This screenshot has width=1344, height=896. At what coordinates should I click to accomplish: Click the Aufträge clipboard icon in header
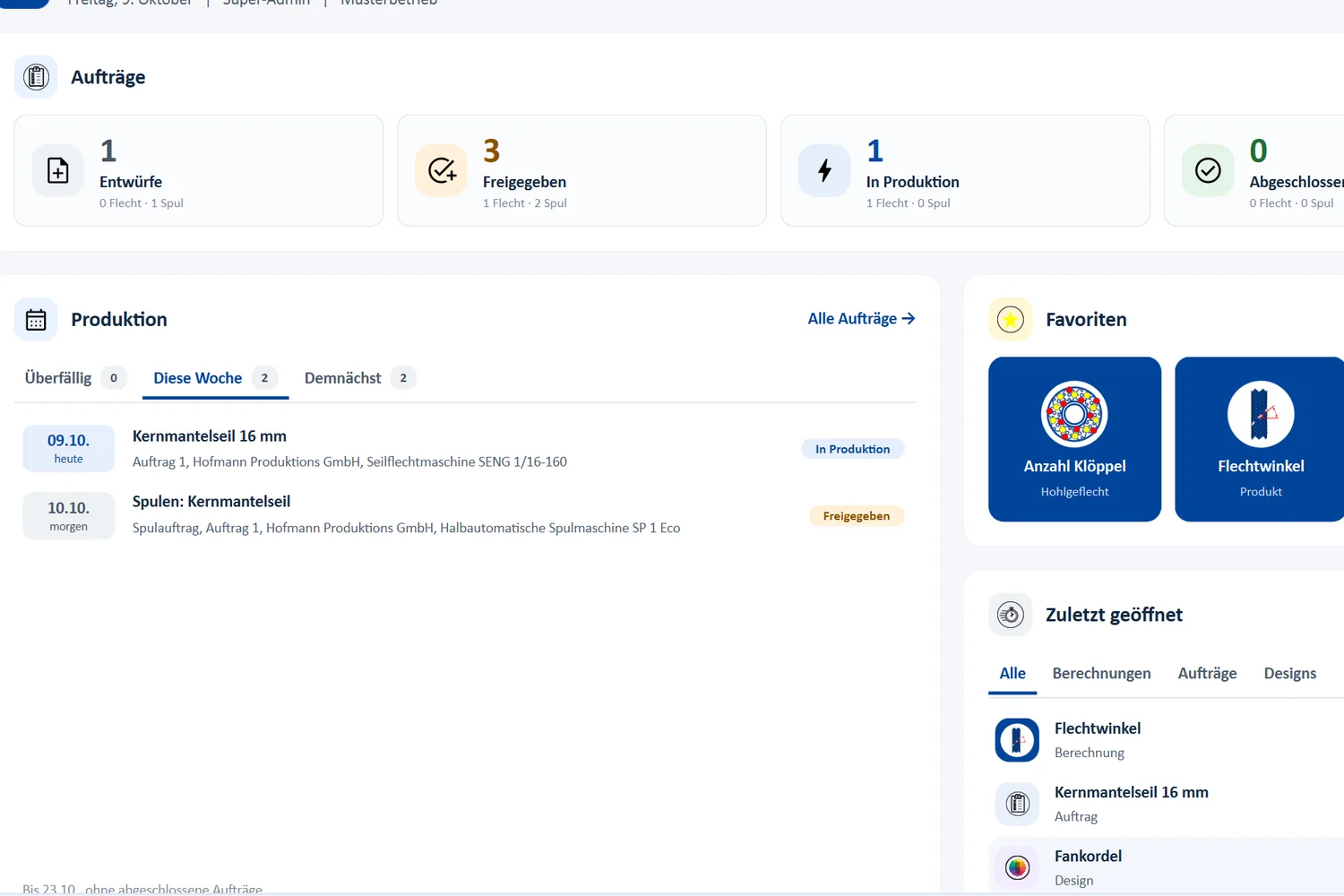[x=36, y=77]
